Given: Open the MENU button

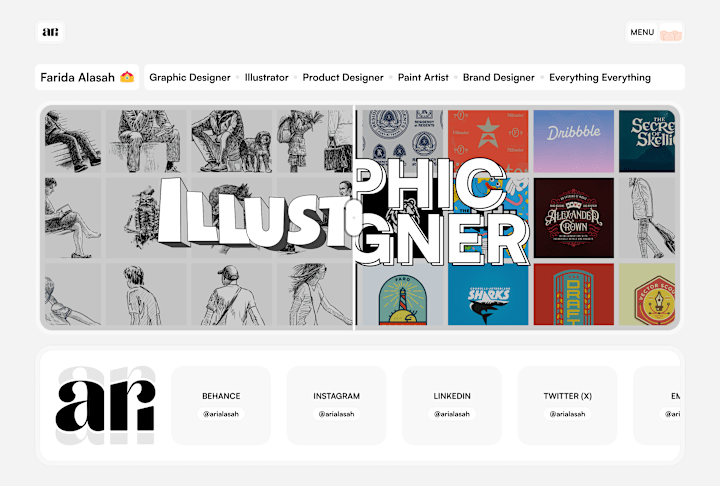Looking at the screenshot, I should 642,32.
